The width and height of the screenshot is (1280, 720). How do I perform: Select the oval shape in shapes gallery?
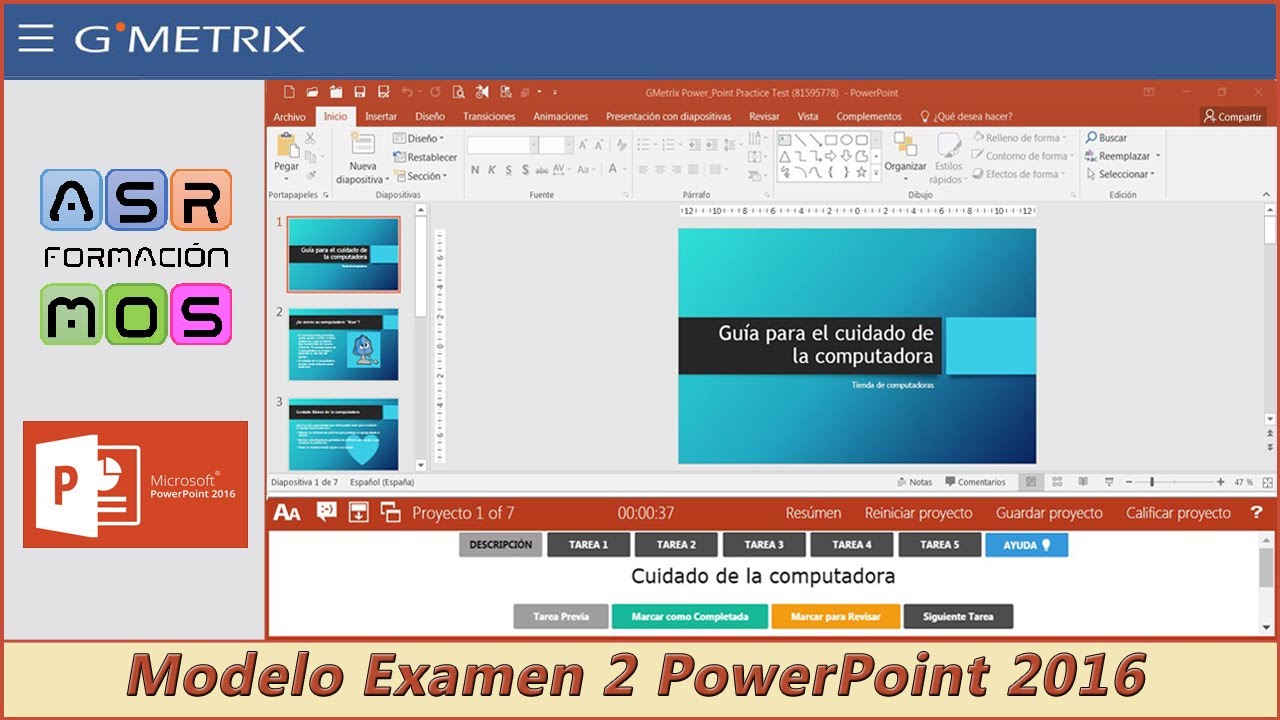[x=847, y=140]
